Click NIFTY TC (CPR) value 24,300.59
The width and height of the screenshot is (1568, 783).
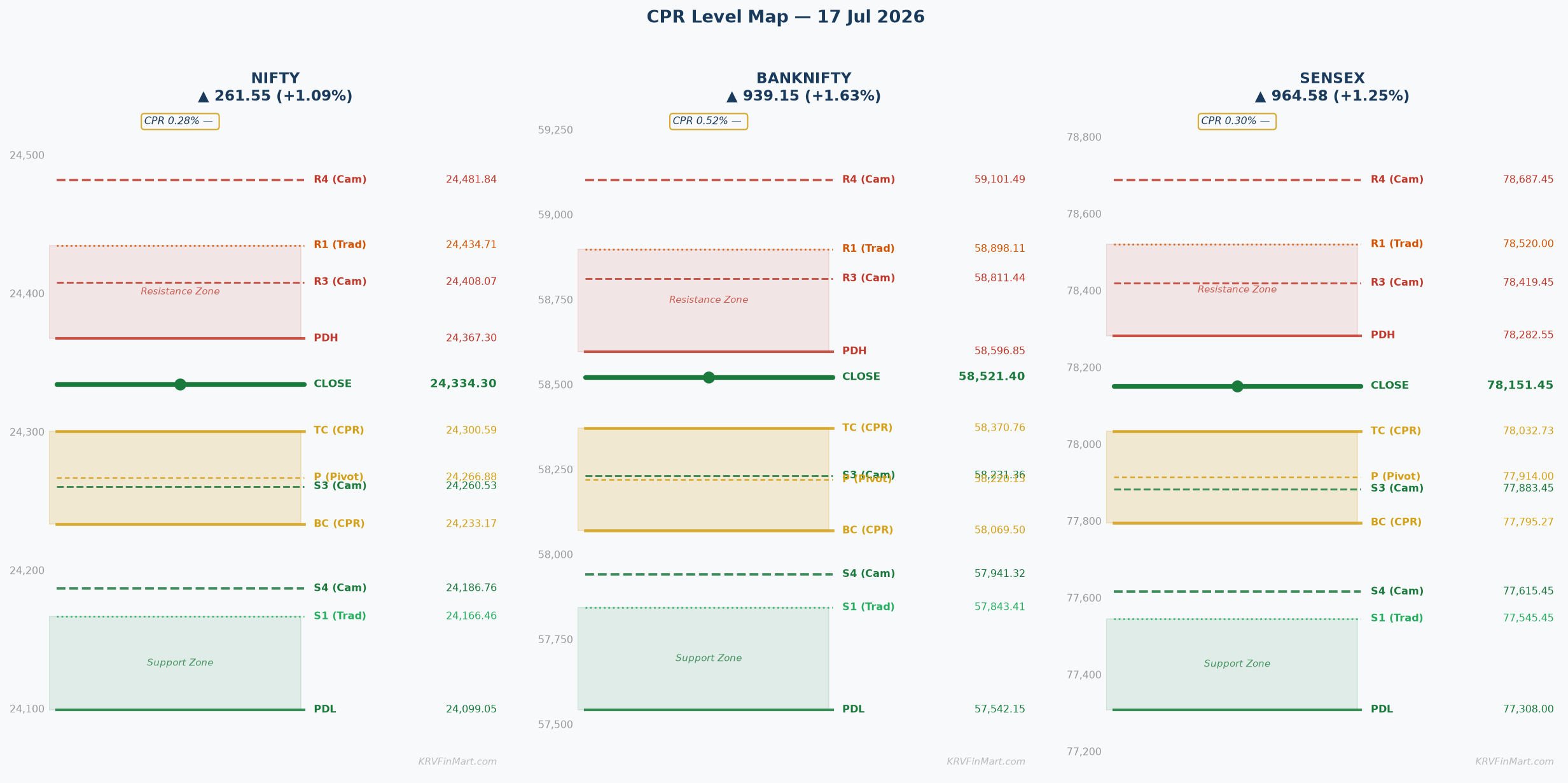[471, 431]
